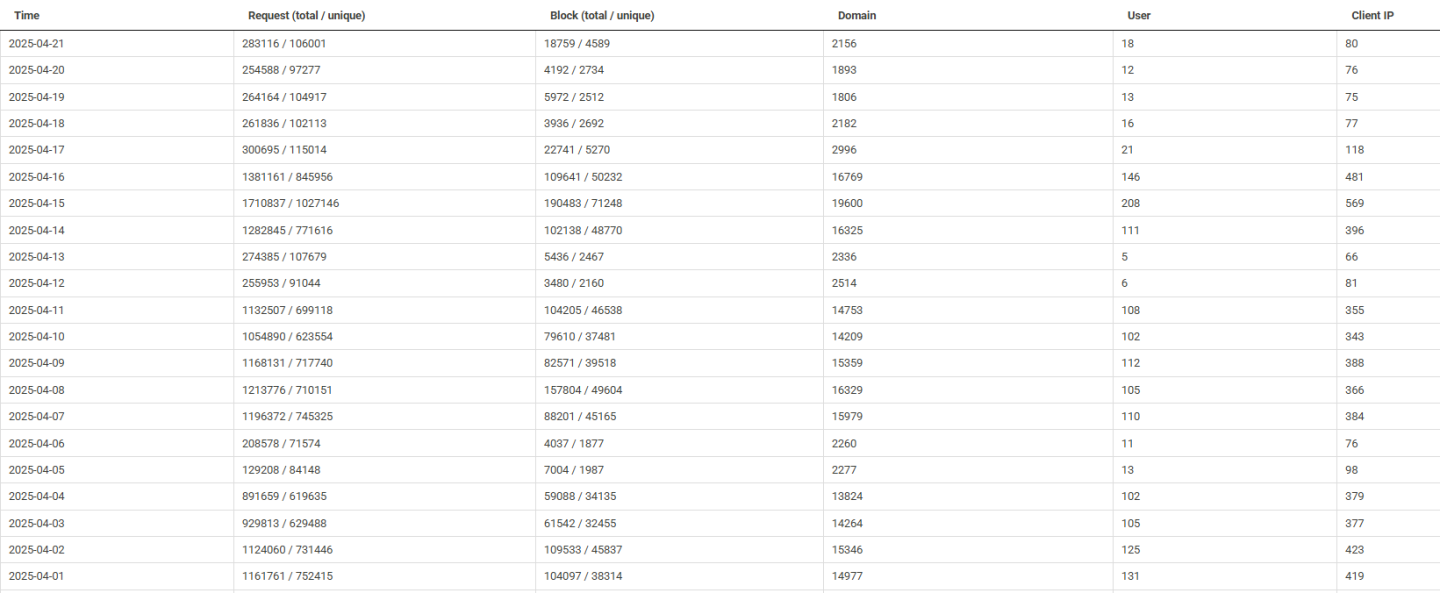Viewport: 1440px width, 593px height.
Task: Click the Block (total / unique) header
Action: (602, 16)
